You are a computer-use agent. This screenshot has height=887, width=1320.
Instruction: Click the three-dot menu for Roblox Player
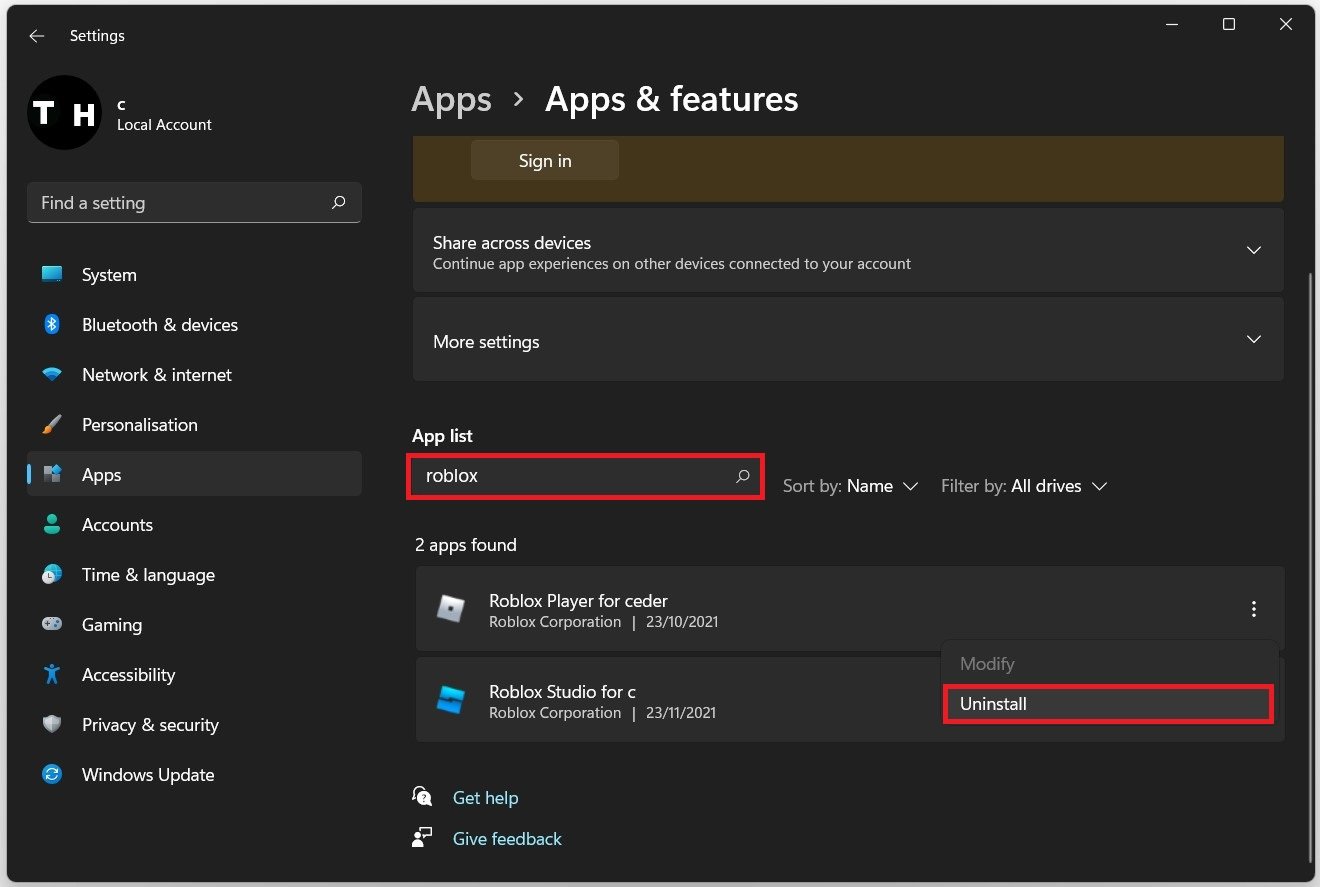click(x=1253, y=609)
